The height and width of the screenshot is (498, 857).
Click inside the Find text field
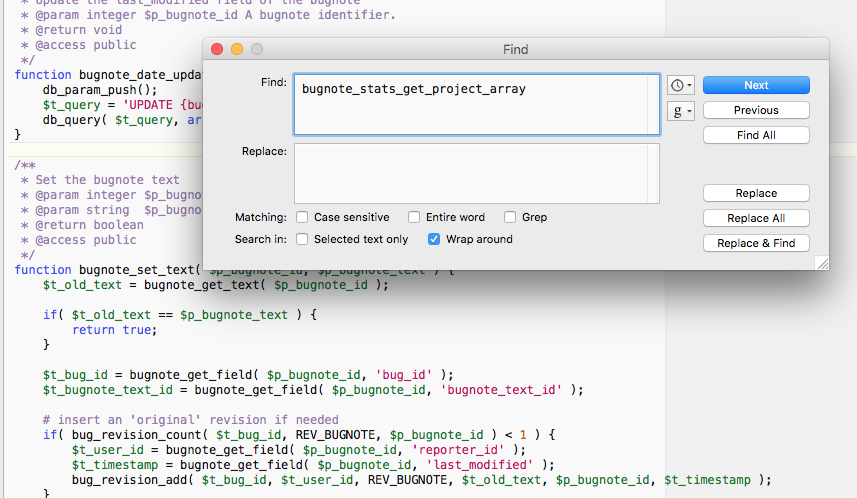[476, 104]
